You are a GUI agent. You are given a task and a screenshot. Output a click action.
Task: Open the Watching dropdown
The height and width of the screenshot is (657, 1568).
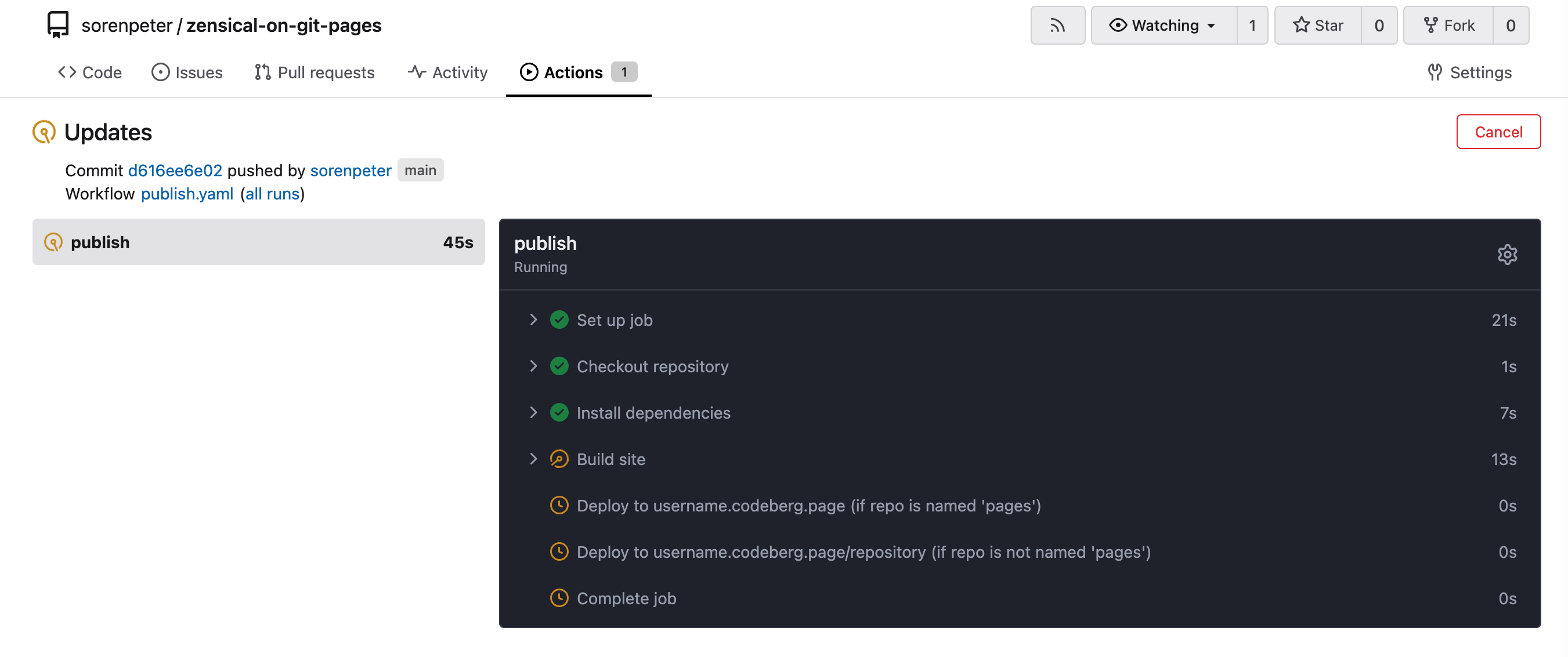click(x=1163, y=25)
